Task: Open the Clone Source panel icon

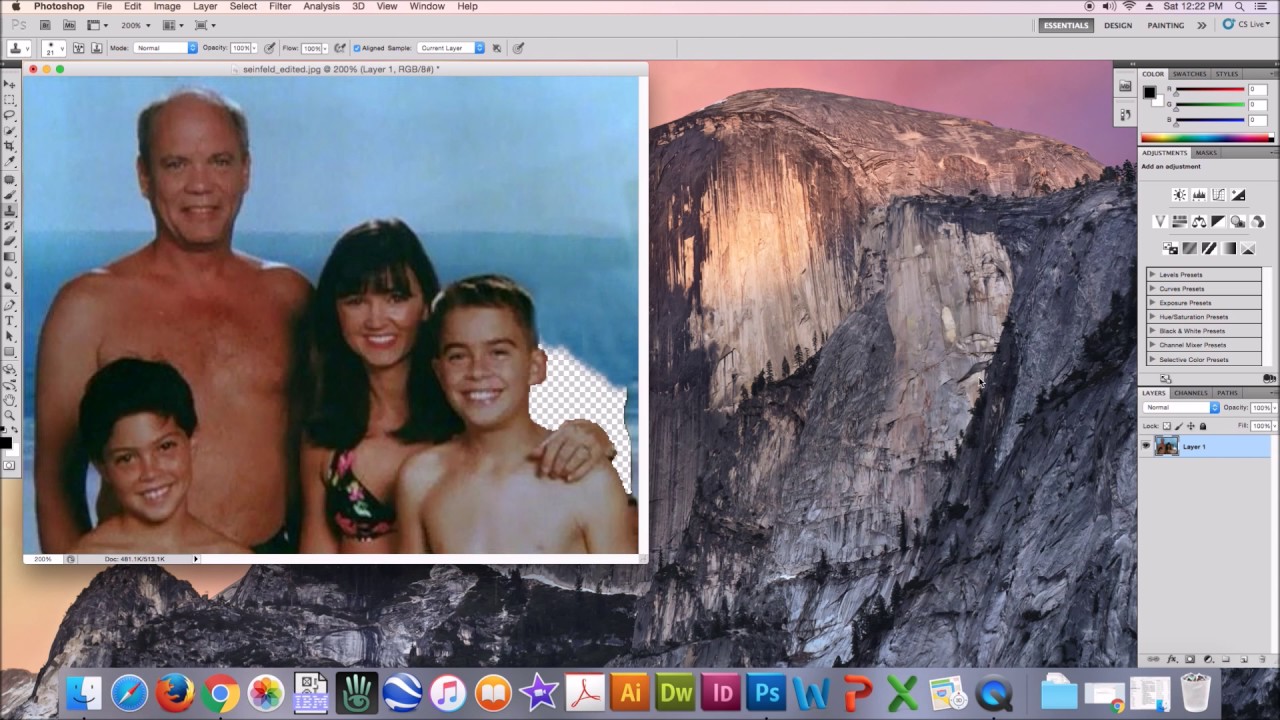Action: coord(96,48)
